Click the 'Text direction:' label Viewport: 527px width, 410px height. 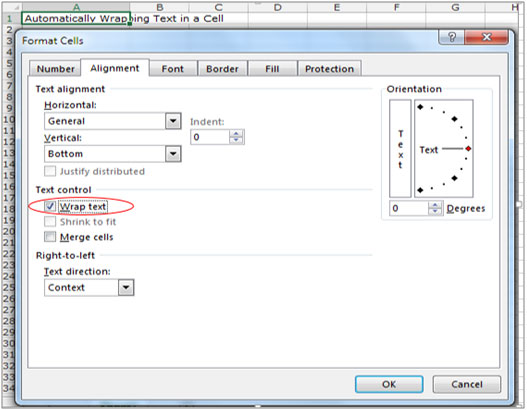point(77,271)
